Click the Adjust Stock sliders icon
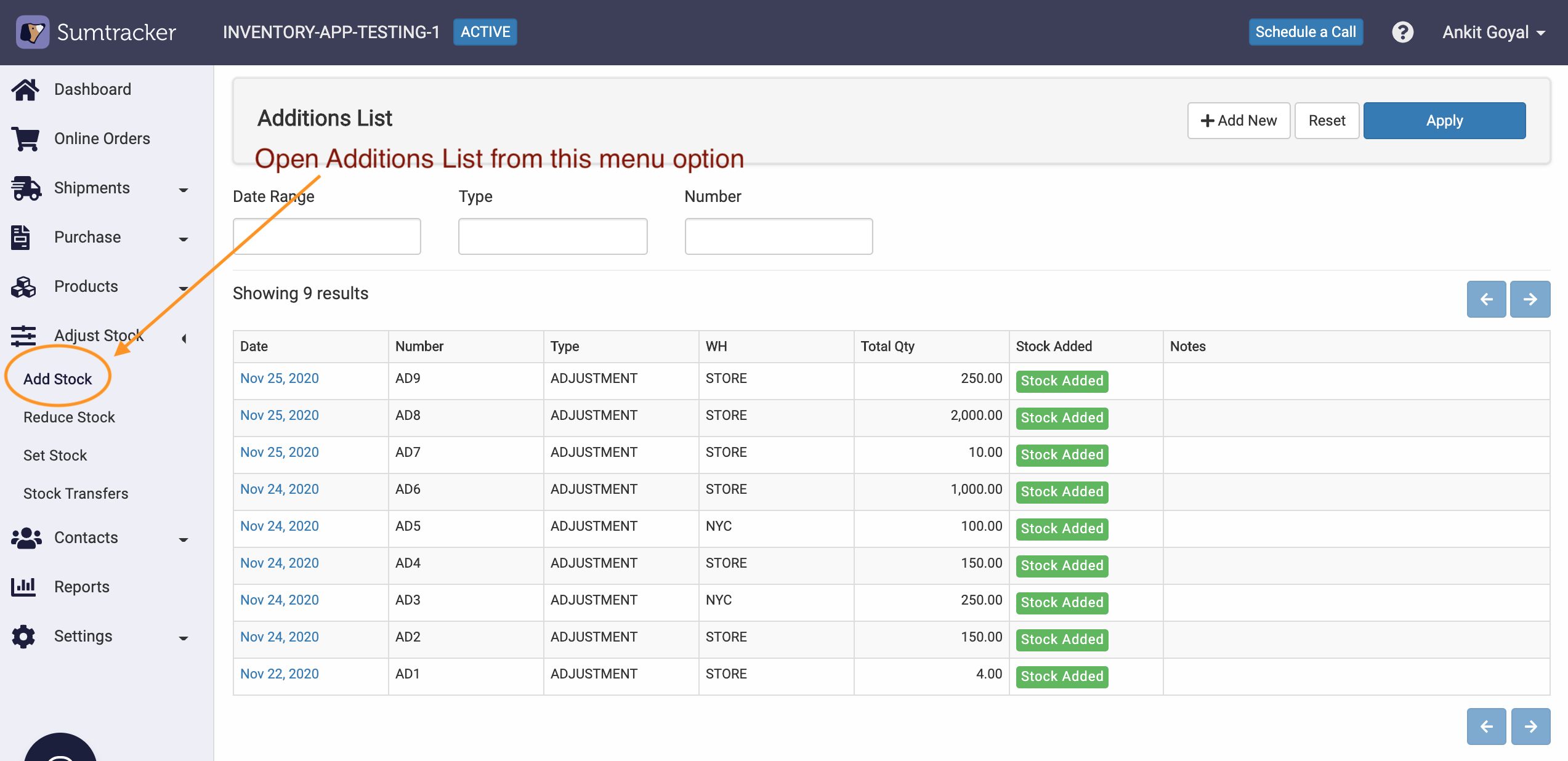 [23, 336]
